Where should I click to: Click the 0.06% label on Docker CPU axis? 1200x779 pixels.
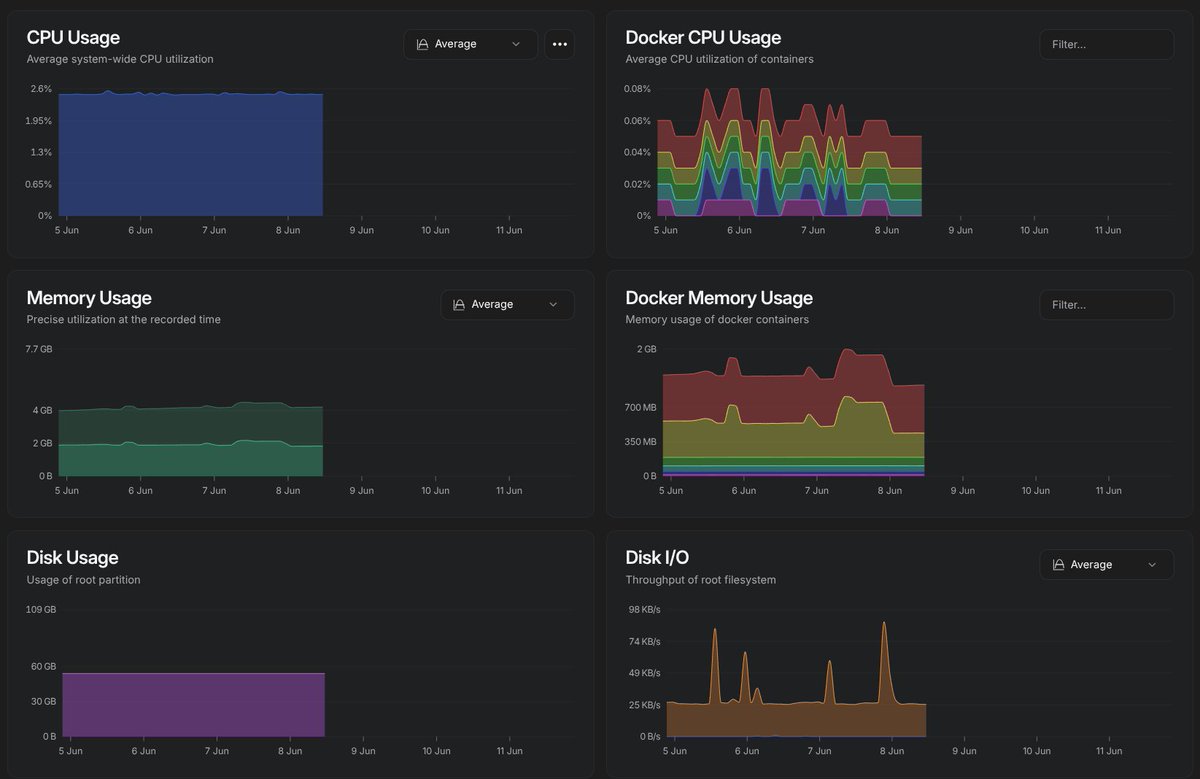[x=637, y=121]
